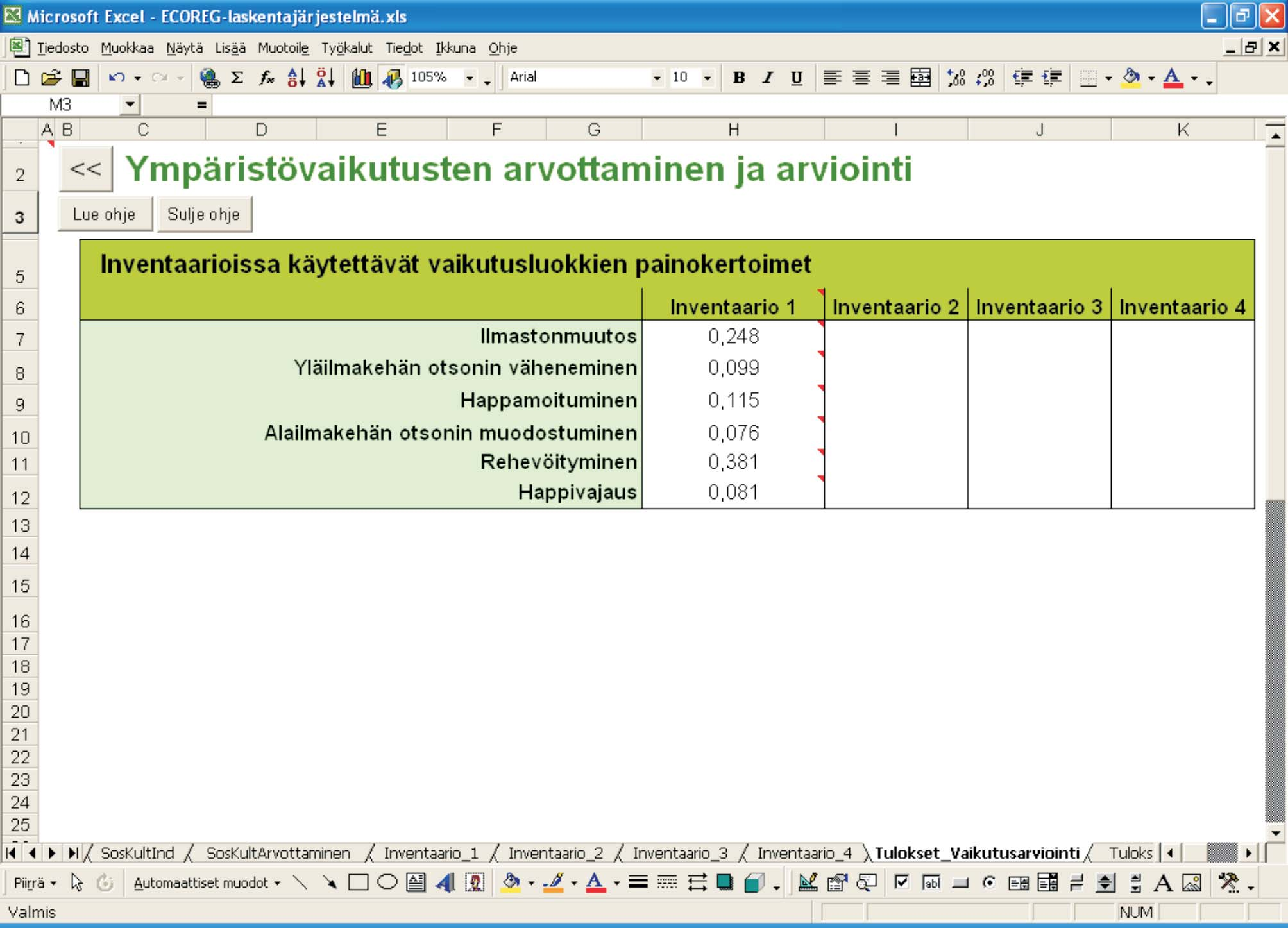Click the Lue ohje button
The width and height of the screenshot is (1288, 928).
[105, 214]
